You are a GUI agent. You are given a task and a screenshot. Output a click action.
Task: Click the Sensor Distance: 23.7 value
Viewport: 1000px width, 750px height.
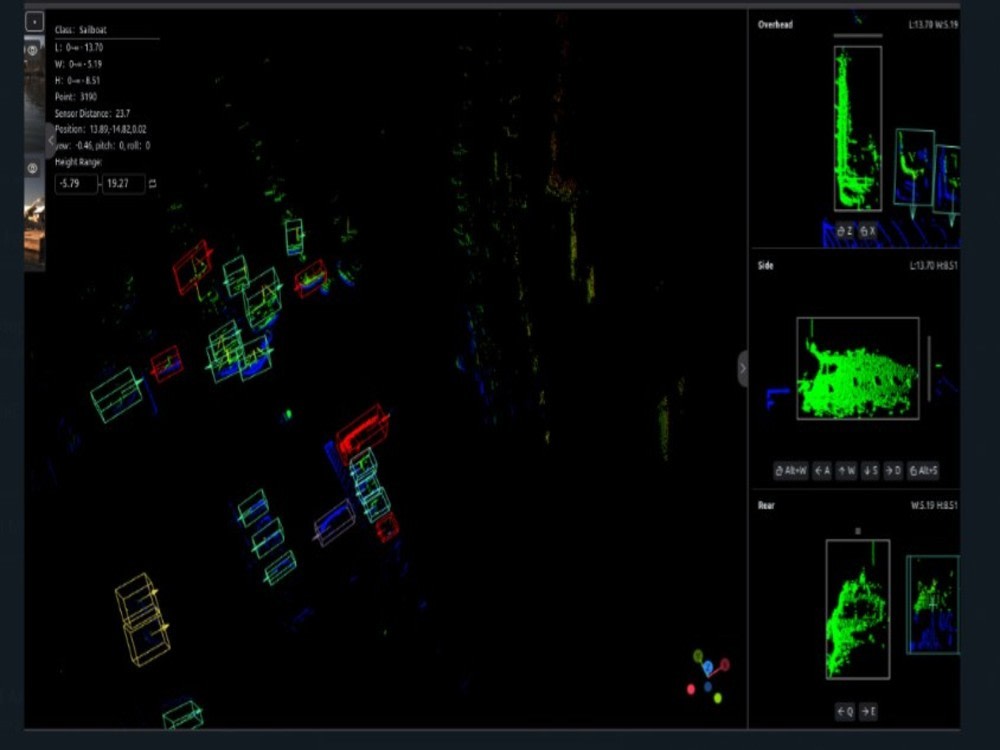click(x=92, y=113)
